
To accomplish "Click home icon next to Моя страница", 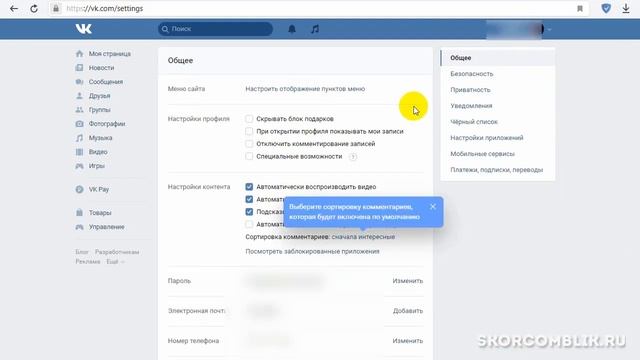I will tap(80, 53).
